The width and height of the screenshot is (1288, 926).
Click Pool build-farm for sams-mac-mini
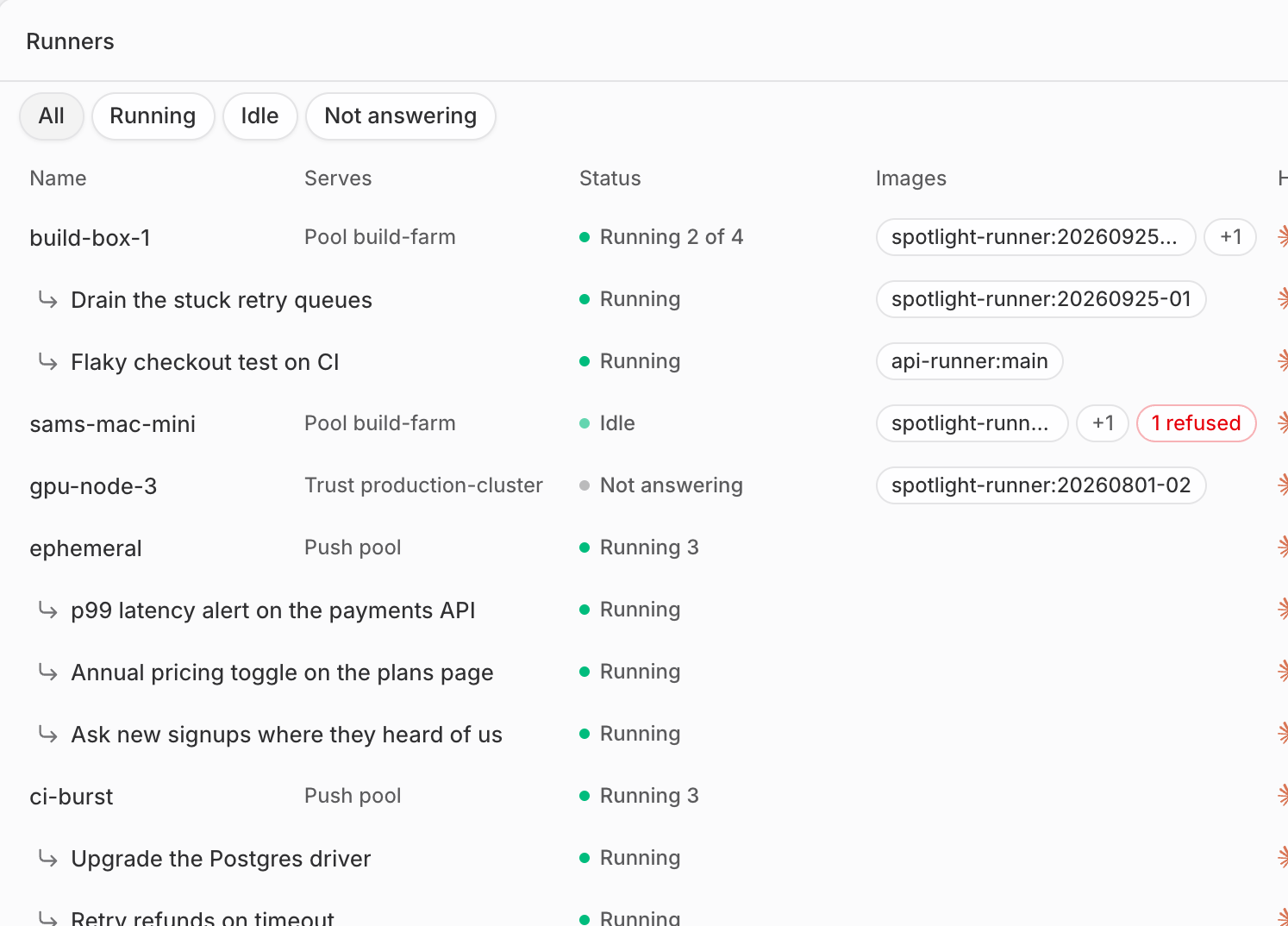pyautogui.click(x=380, y=423)
